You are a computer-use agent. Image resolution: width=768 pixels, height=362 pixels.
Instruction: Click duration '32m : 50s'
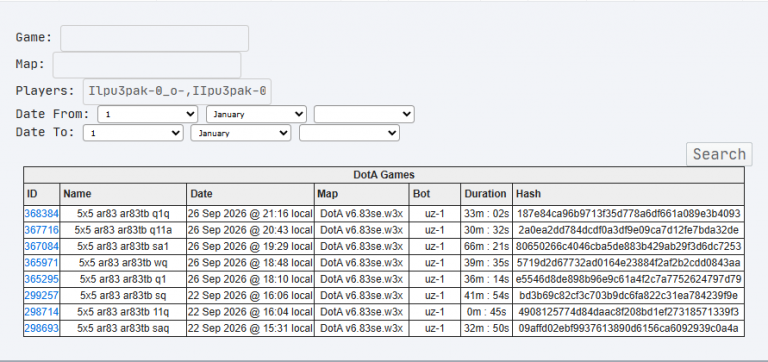[x=486, y=328]
